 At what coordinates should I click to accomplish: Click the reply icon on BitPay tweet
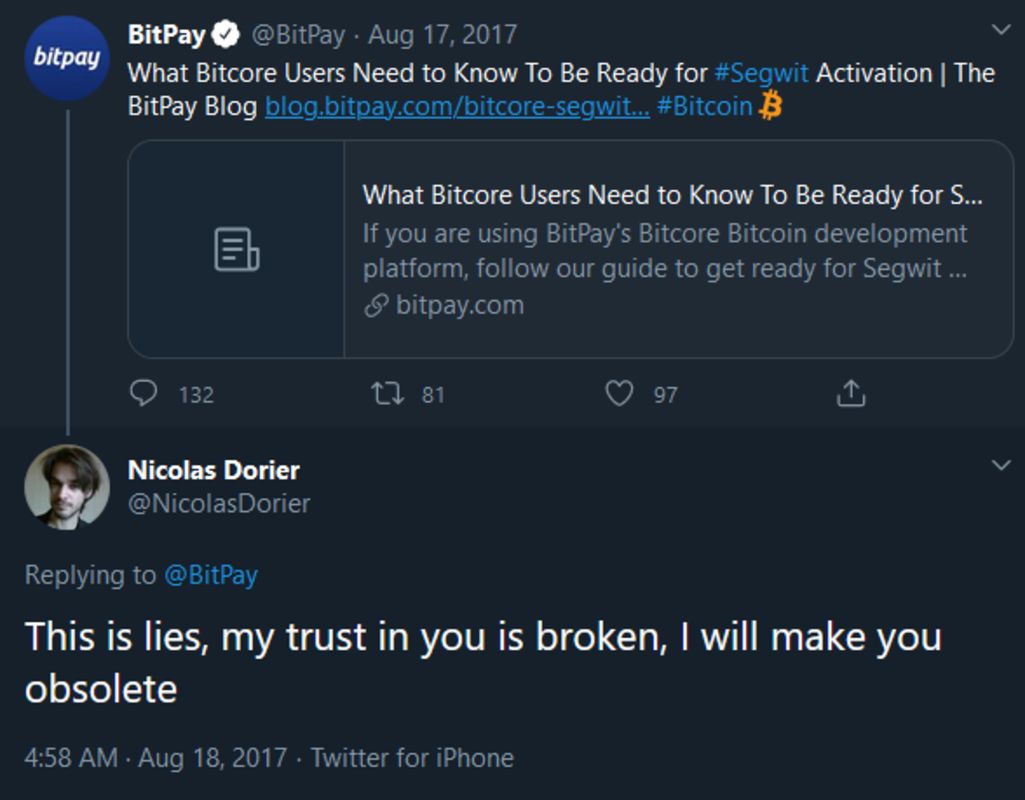pos(144,393)
